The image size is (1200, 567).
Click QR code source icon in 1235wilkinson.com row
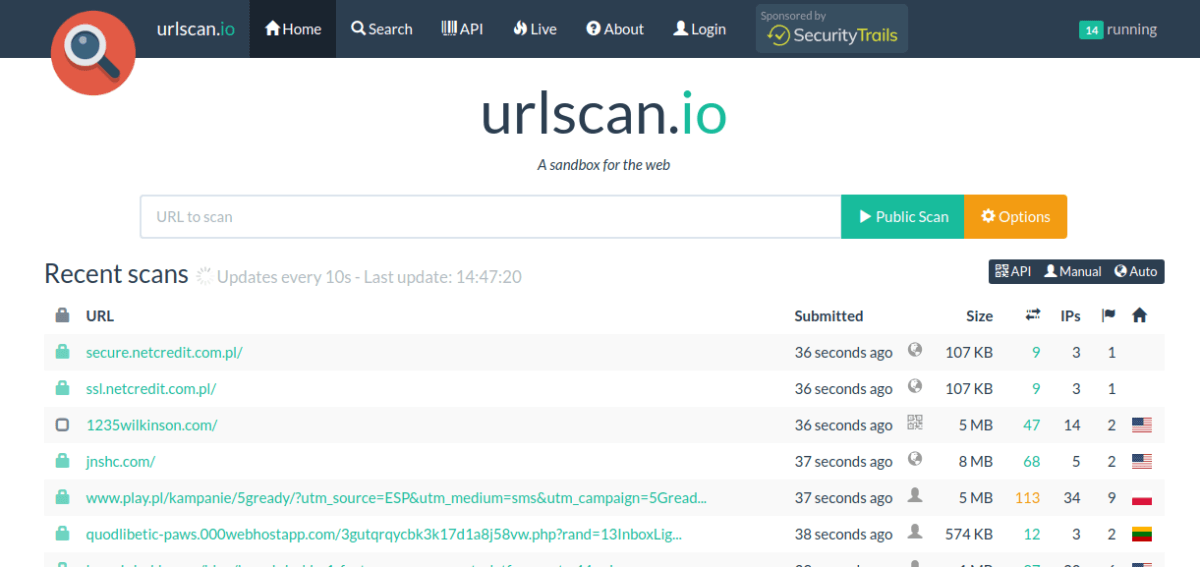click(x=914, y=423)
